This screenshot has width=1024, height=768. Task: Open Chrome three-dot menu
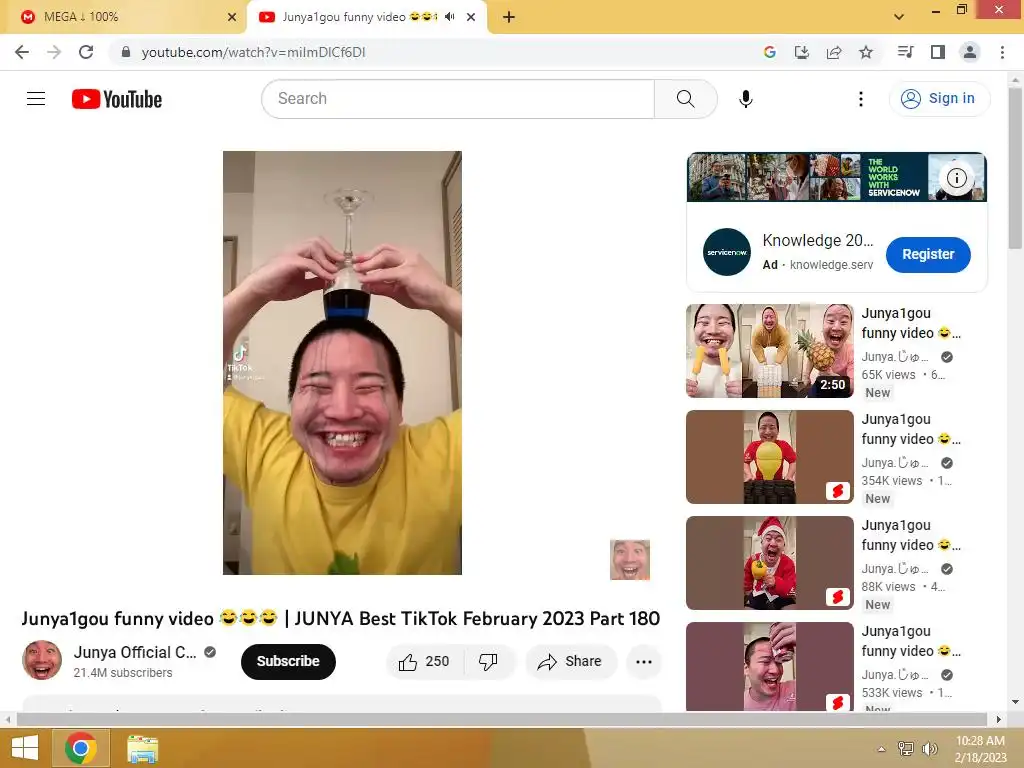(x=1002, y=52)
